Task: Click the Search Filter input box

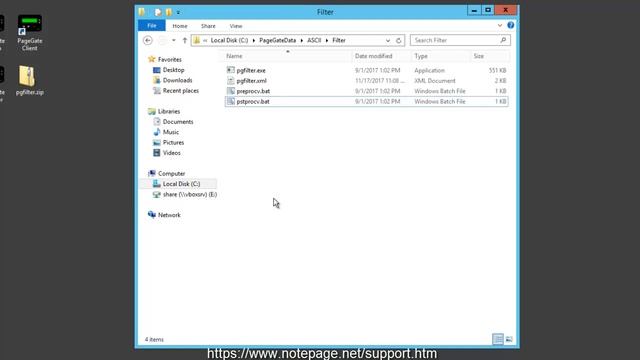Action: pos(460,40)
